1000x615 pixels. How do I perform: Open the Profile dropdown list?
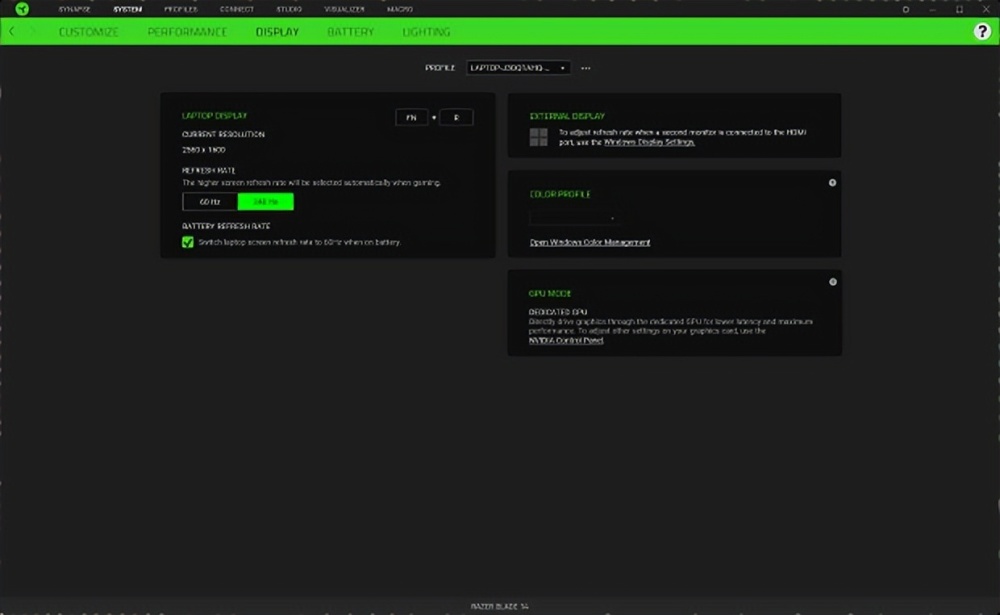coord(518,68)
